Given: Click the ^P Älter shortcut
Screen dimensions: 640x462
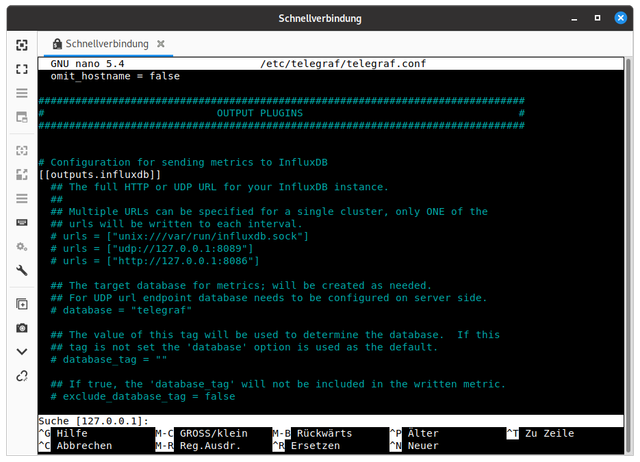Looking at the screenshot, I should [414, 433].
